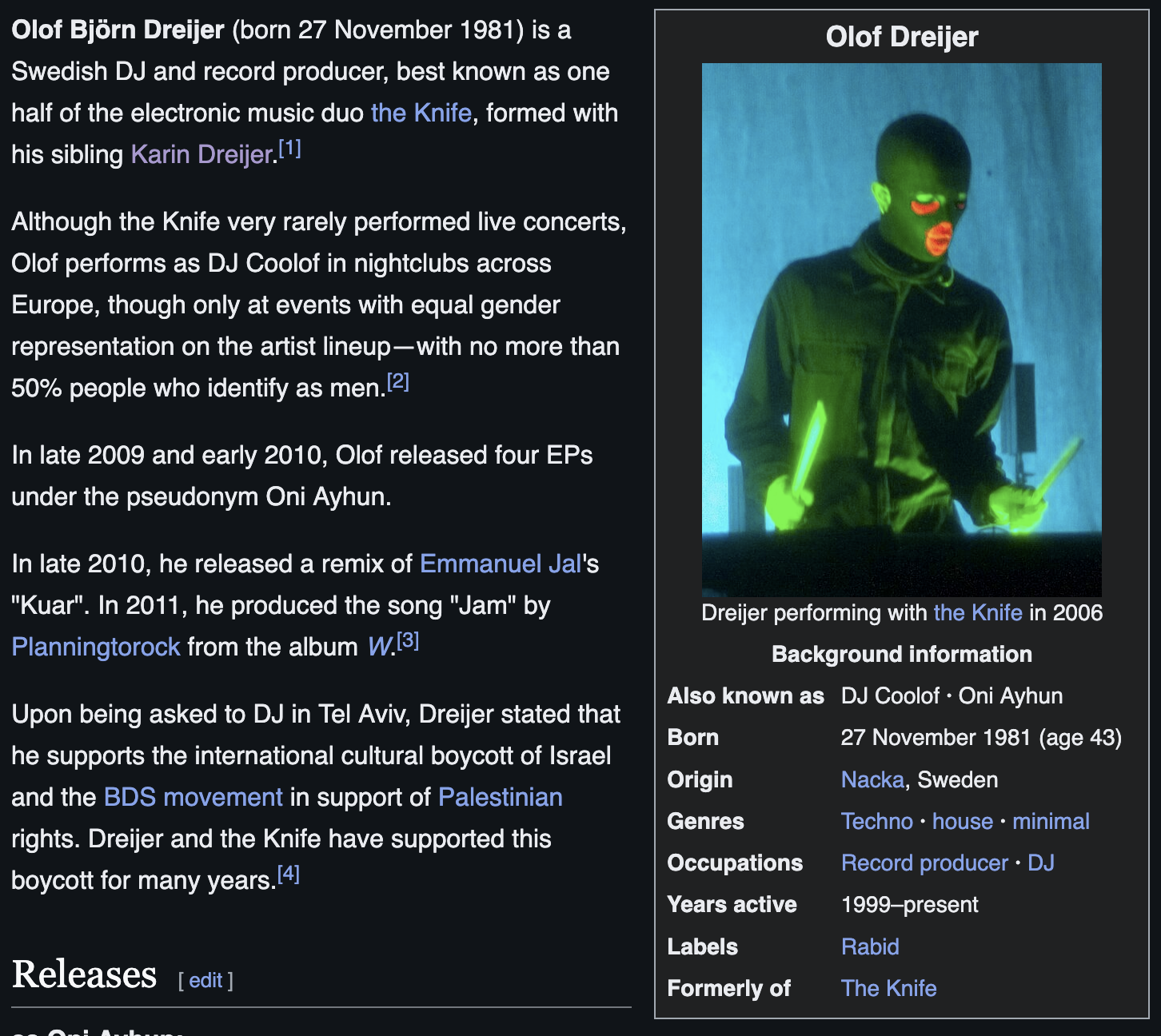Visit the Record producer article
The height and width of the screenshot is (1036, 1161).
924,863
